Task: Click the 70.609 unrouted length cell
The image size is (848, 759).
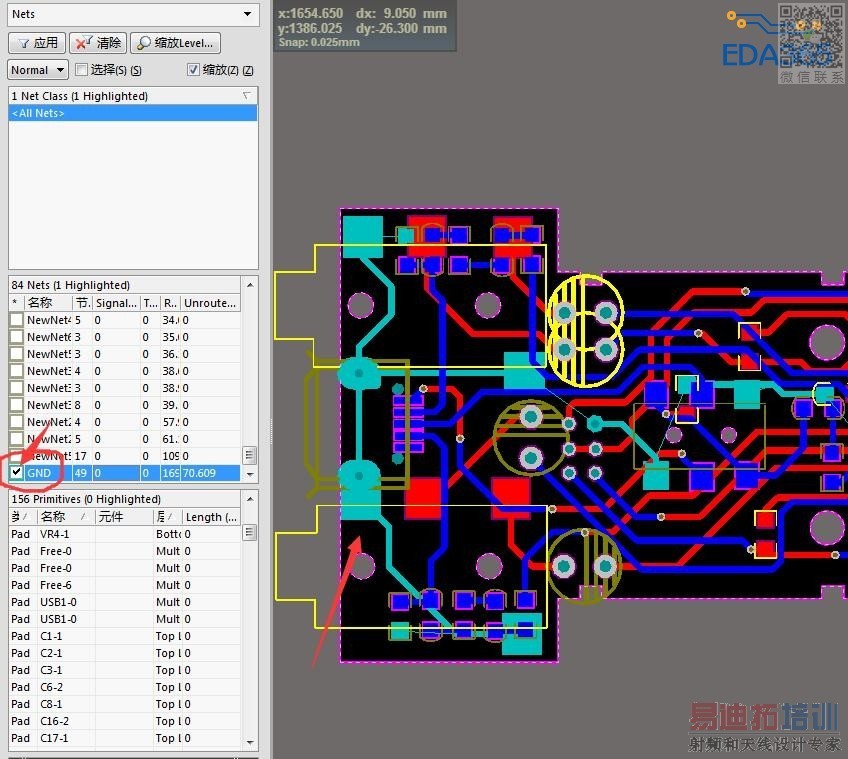Action: [x=210, y=473]
